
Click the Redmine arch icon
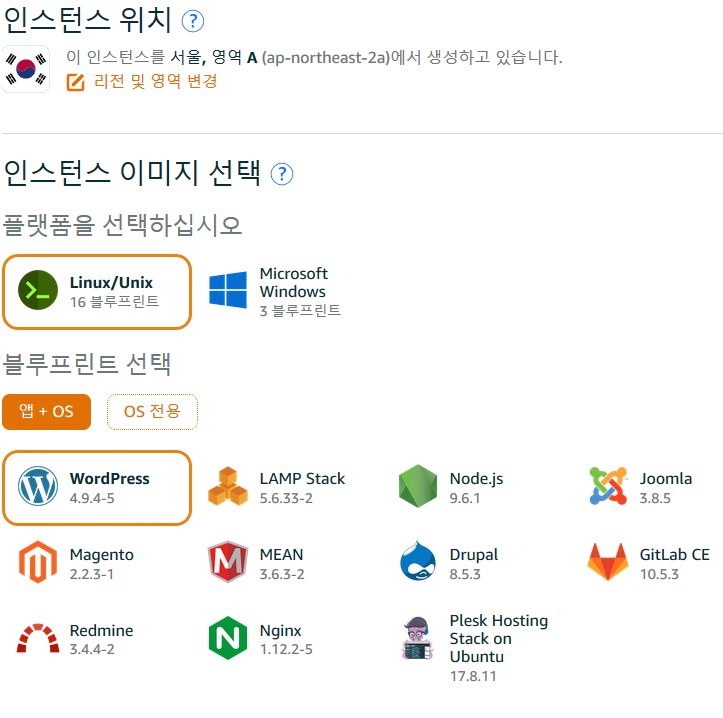(x=38, y=638)
